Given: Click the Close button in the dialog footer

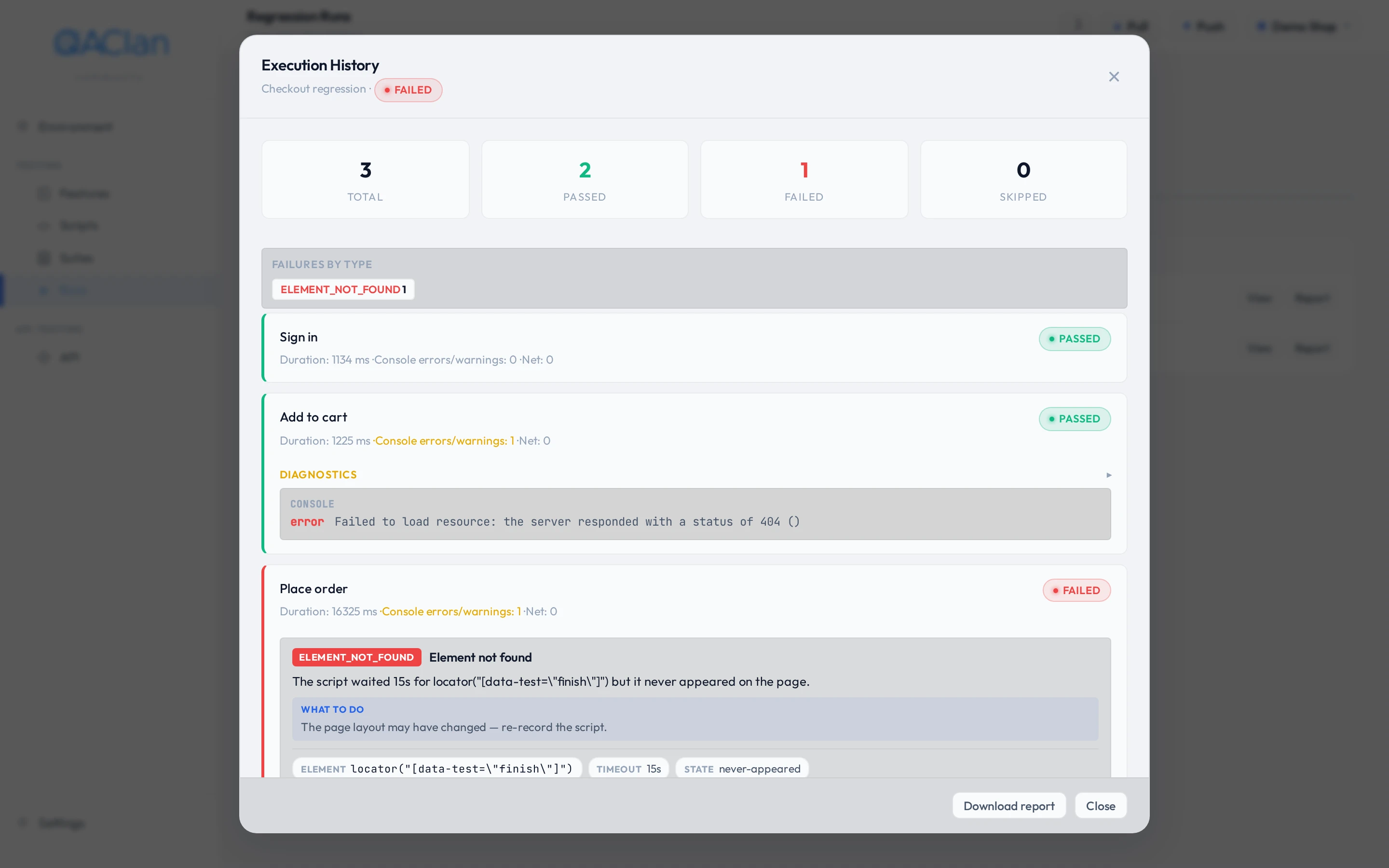Looking at the screenshot, I should [x=1100, y=805].
